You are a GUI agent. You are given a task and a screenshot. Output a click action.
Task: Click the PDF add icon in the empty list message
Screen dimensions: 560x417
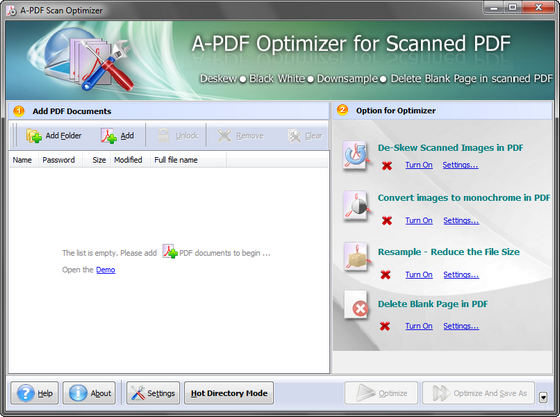169,251
